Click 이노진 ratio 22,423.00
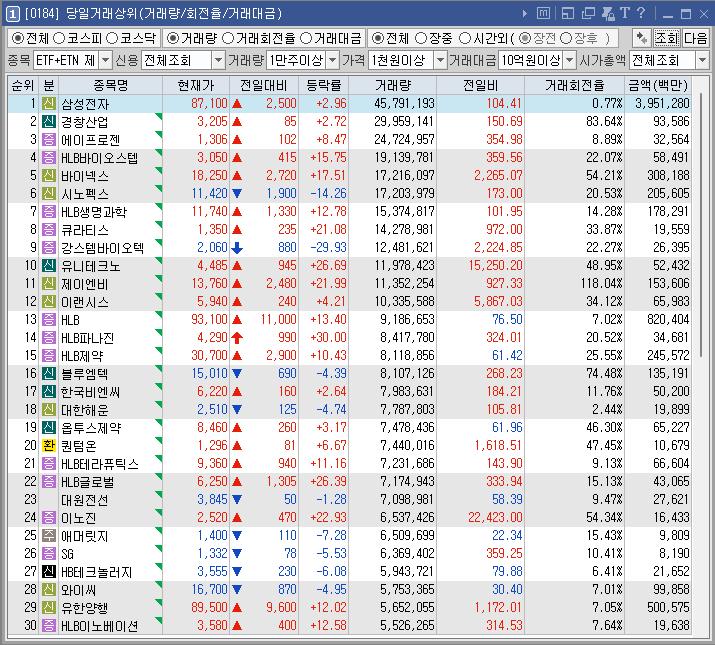This screenshot has height=645, width=715. (495, 517)
